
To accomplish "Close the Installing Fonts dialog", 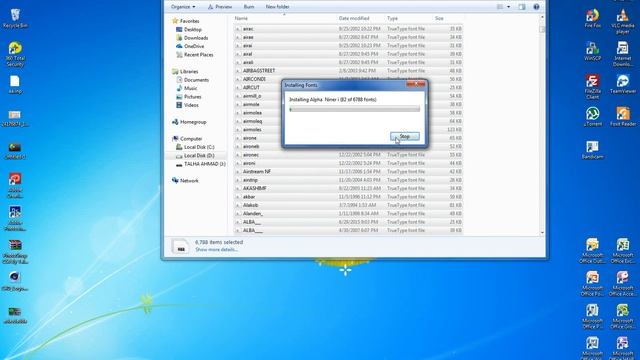I will tap(416, 84).
